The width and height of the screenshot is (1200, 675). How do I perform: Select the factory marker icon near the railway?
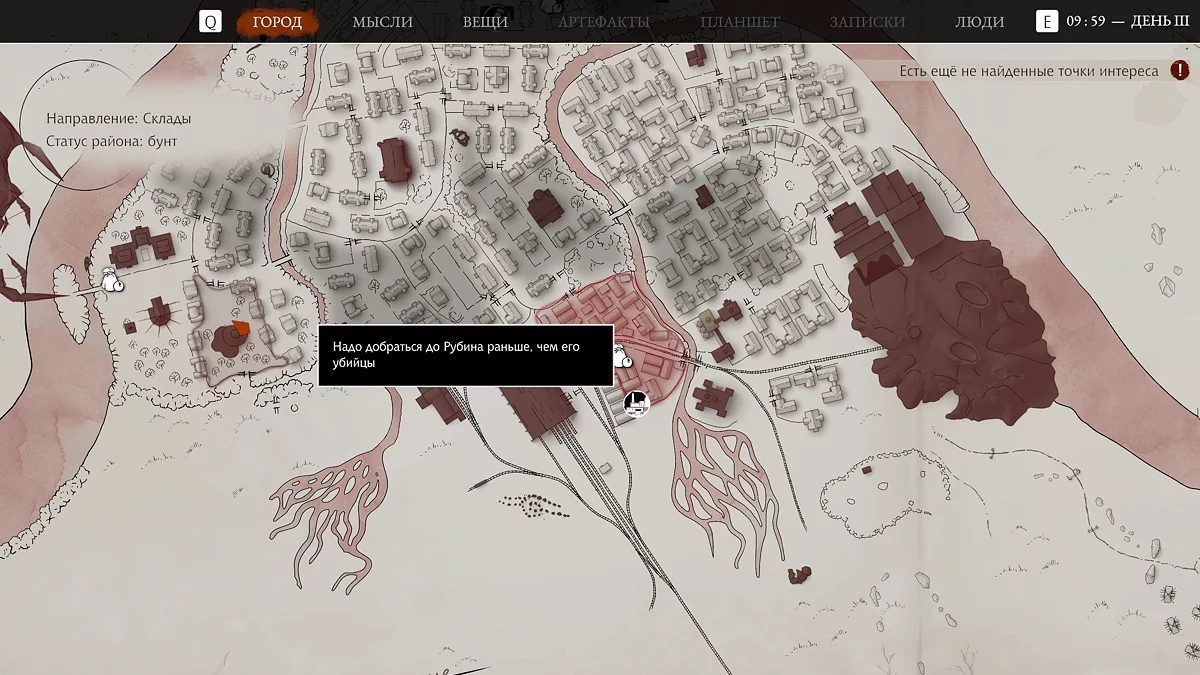pyautogui.click(x=636, y=403)
